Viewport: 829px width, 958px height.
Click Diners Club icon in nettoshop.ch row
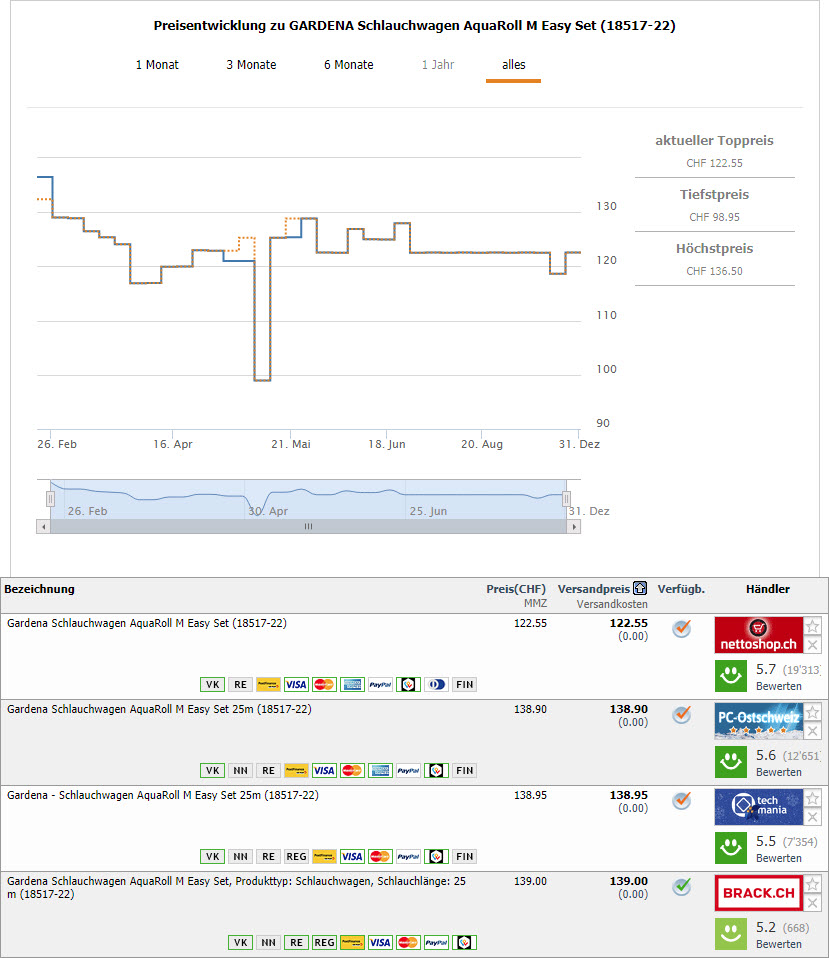click(436, 684)
